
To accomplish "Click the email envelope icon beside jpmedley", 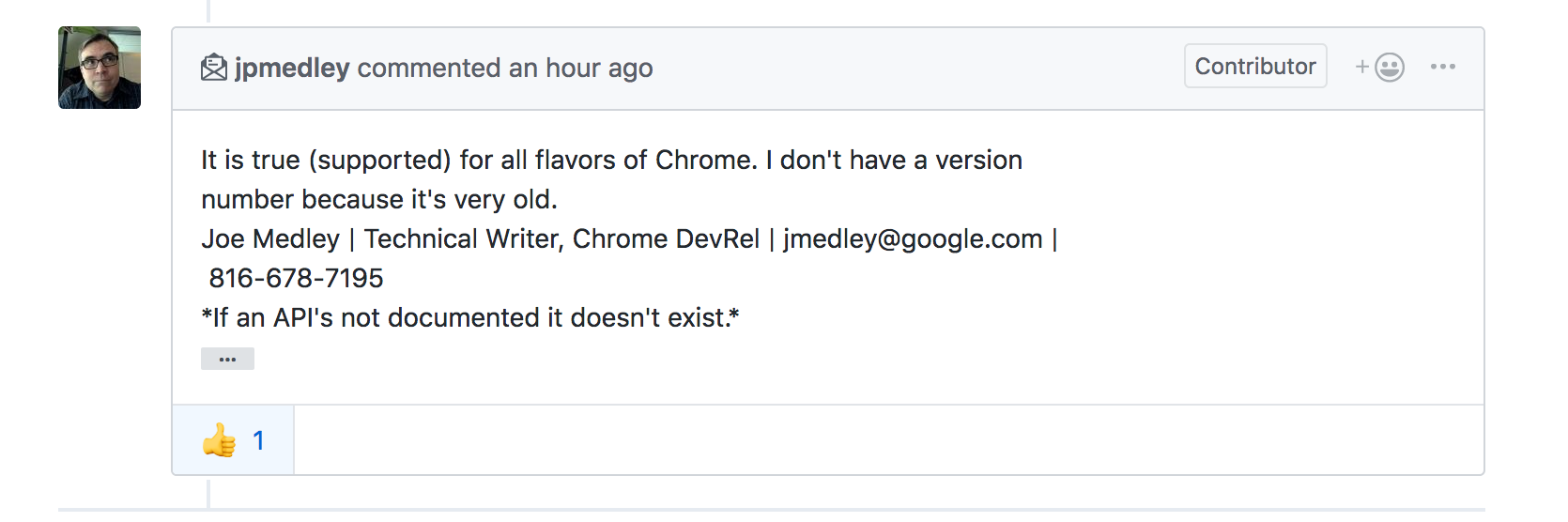I will (x=214, y=68).
